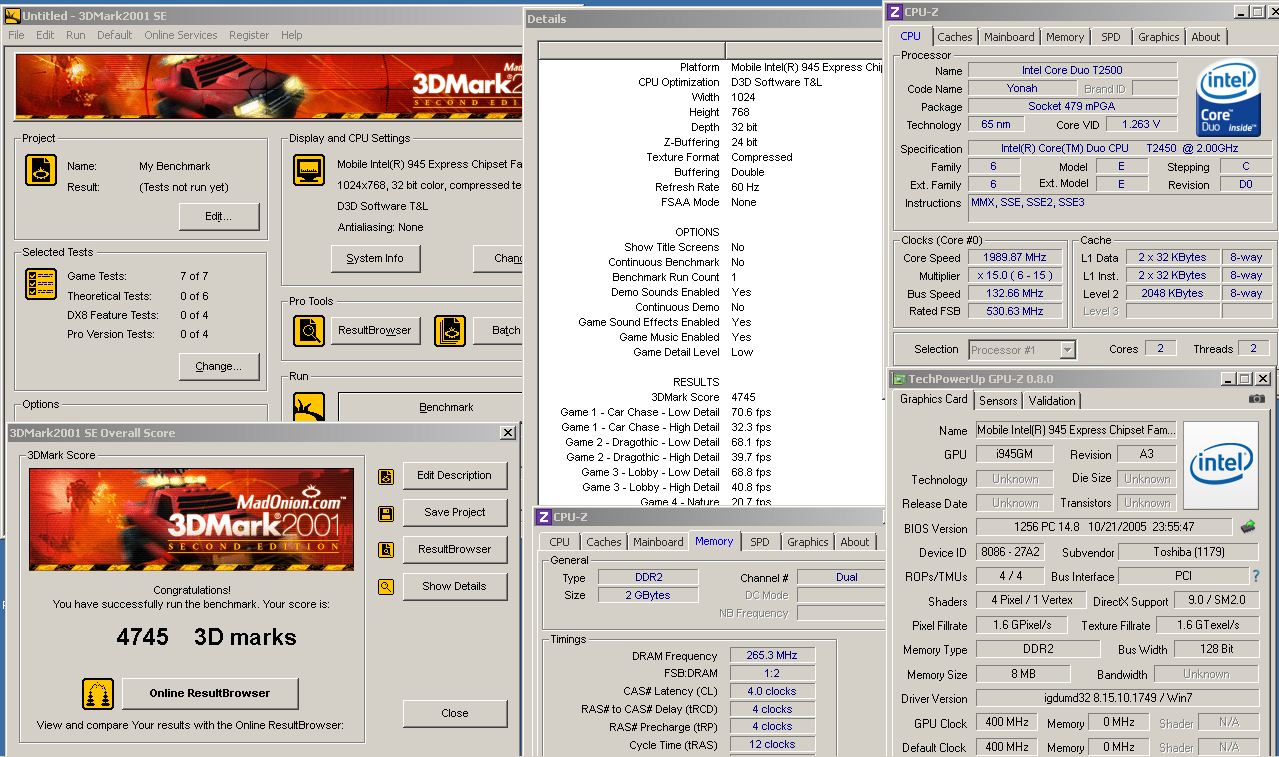Click the Online ResultBrowser button
The image size is (1279, 757).
210,693
